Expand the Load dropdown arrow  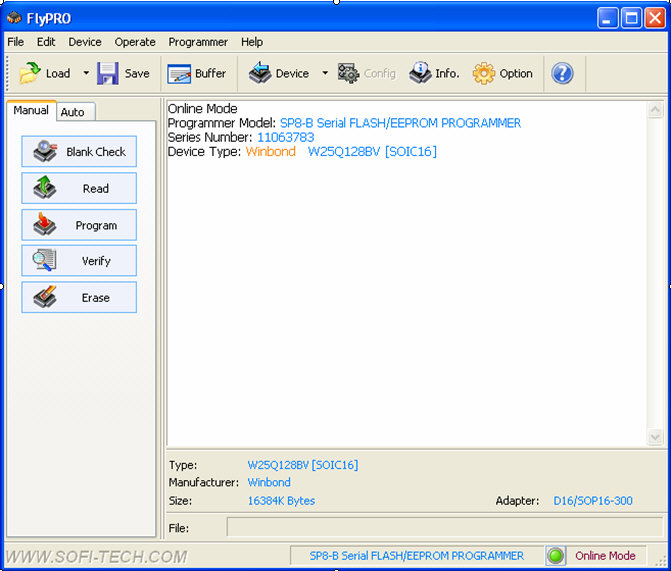click(86, 73)
